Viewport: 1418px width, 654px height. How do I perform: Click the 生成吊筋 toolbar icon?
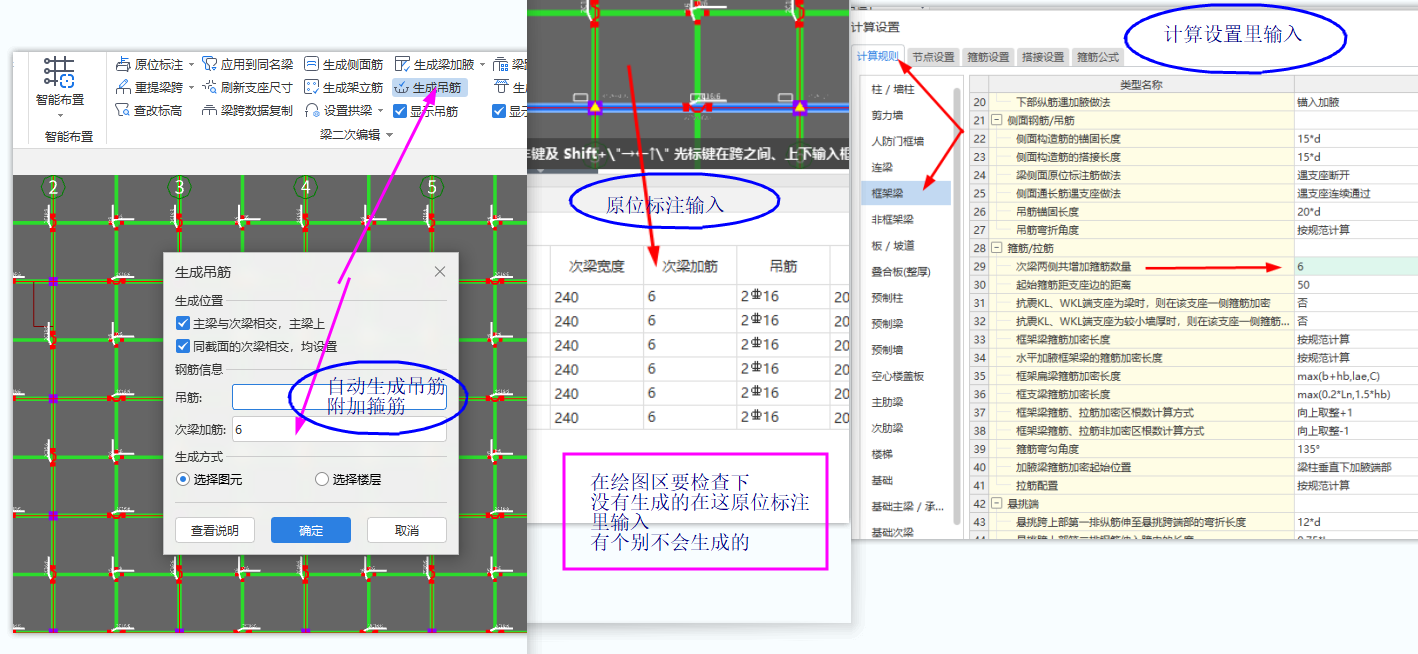tap(402, 87)
